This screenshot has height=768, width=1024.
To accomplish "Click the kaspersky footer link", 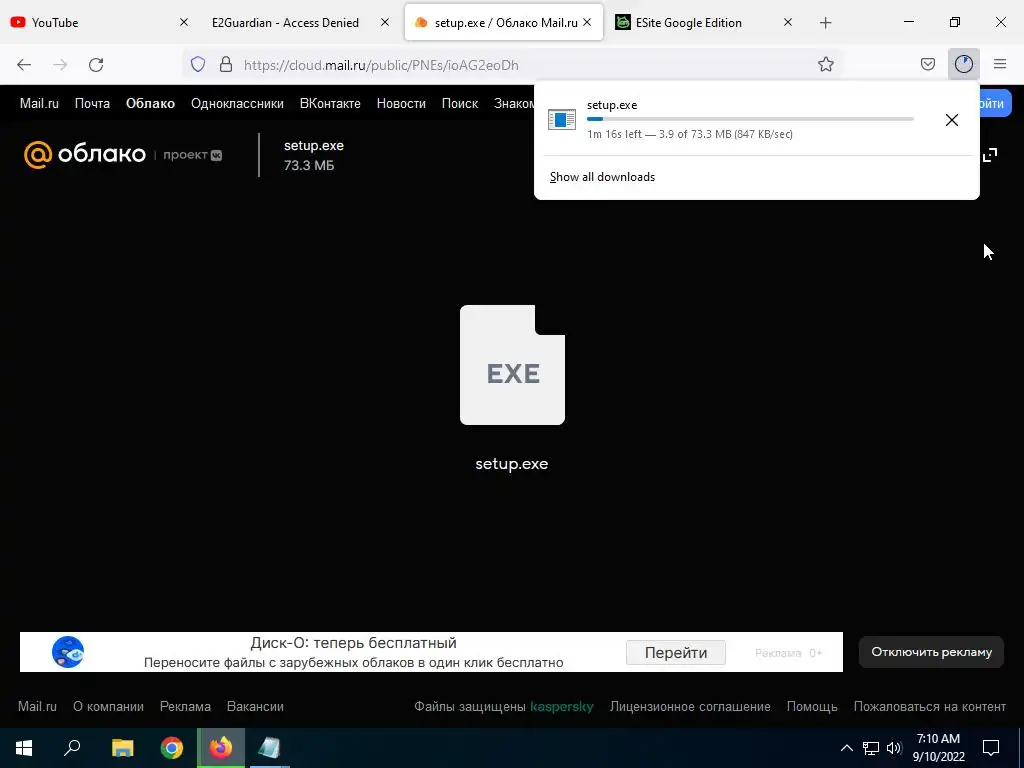I will point(562,707).
